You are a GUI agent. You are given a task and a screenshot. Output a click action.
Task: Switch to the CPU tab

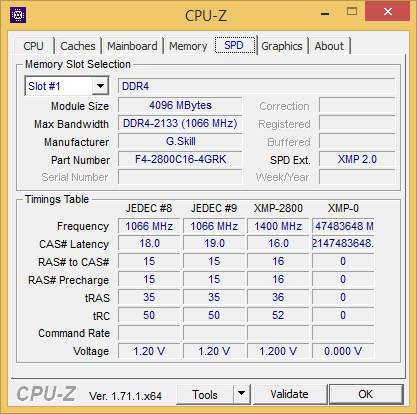click(33, 46)
